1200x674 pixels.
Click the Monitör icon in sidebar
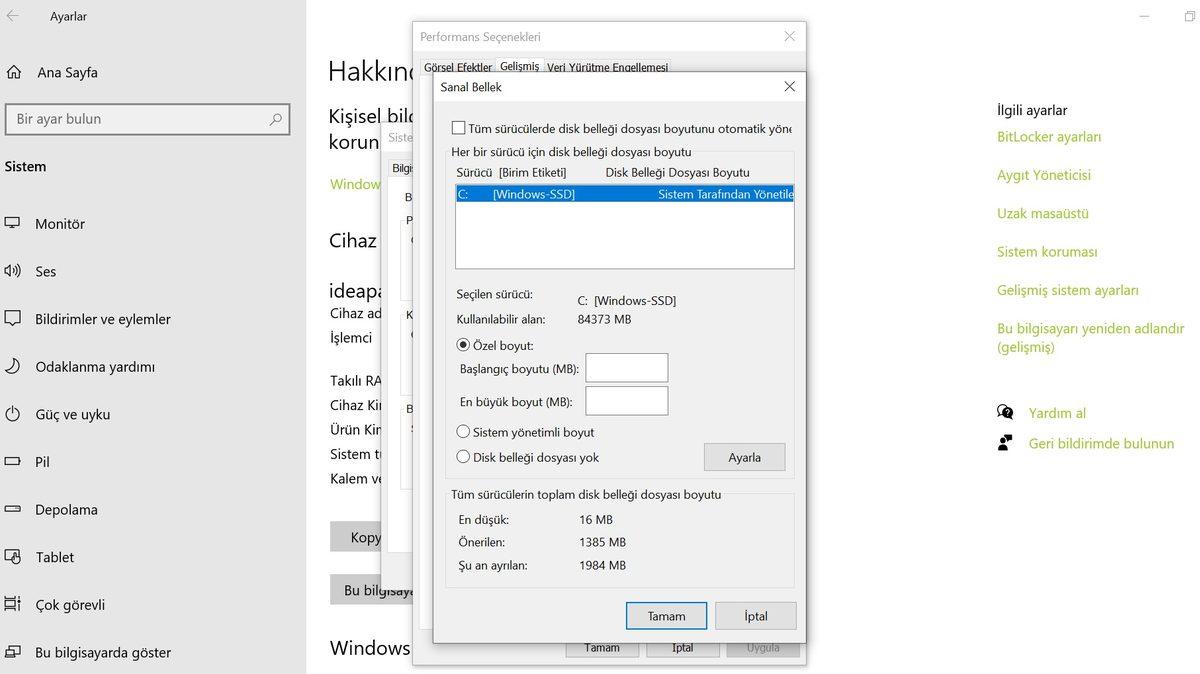[13, 223]
